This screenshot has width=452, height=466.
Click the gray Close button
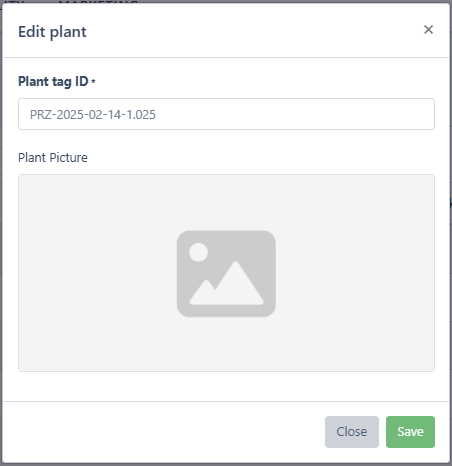coord(352,432)
